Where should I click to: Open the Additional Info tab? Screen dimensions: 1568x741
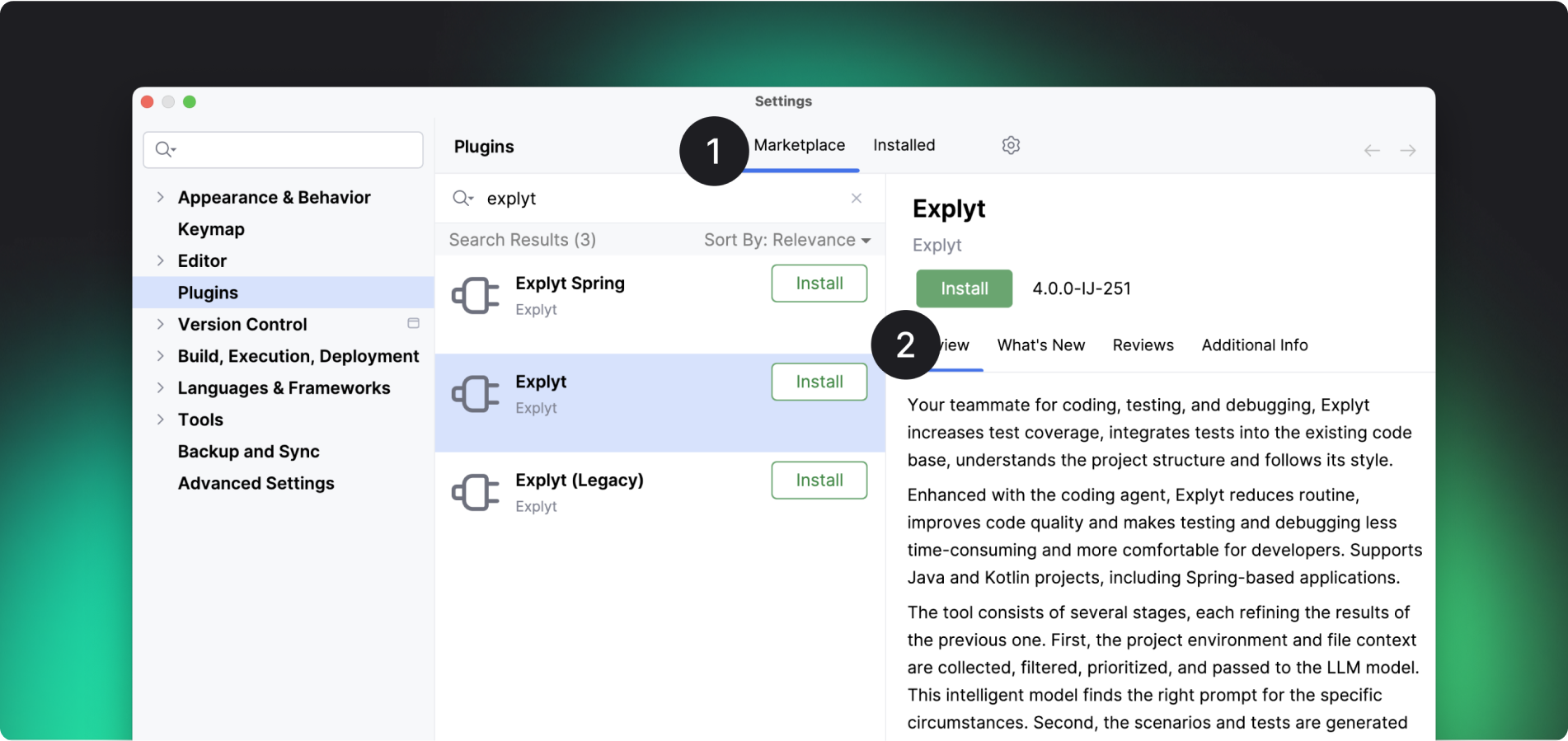point(1254,345)
